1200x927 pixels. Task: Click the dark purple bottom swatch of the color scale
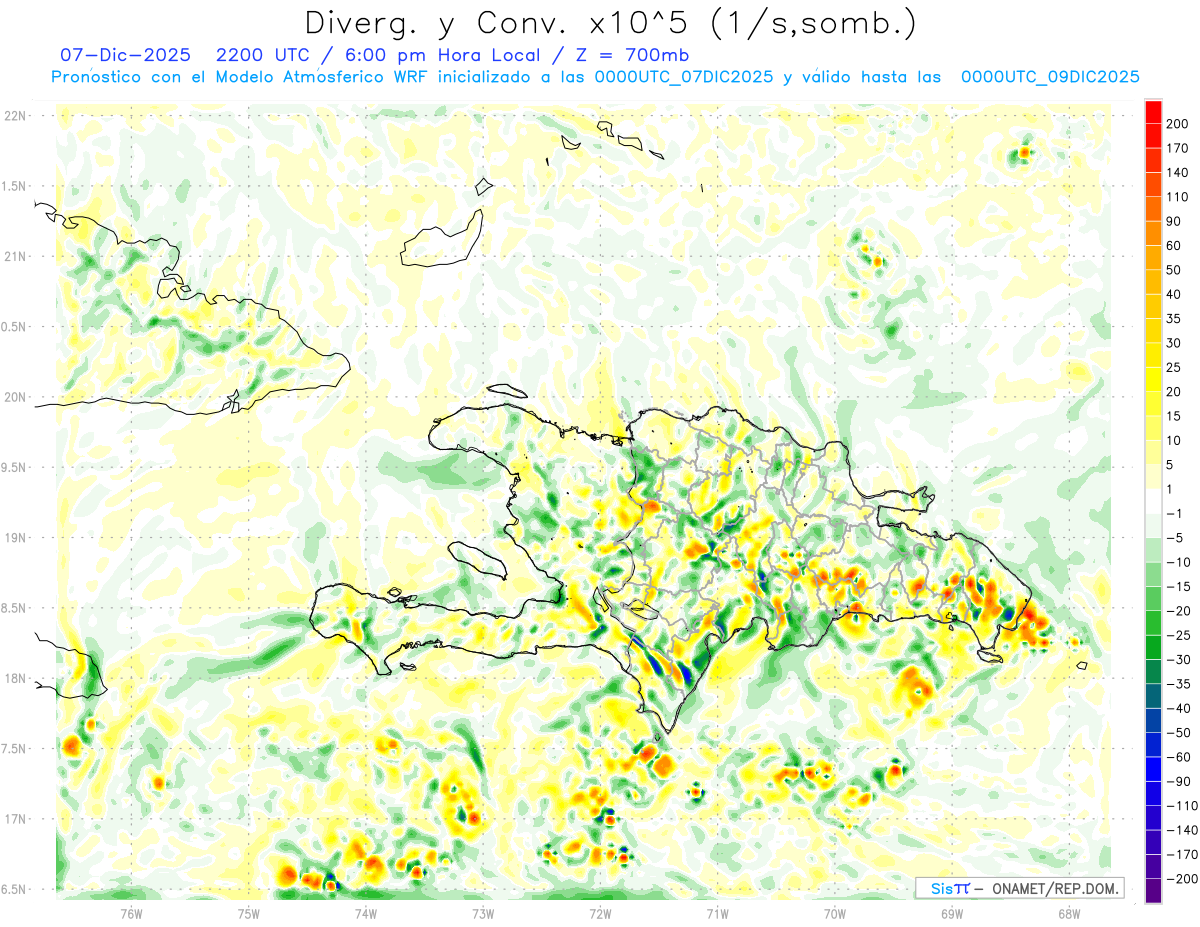tap(1153, 890)
